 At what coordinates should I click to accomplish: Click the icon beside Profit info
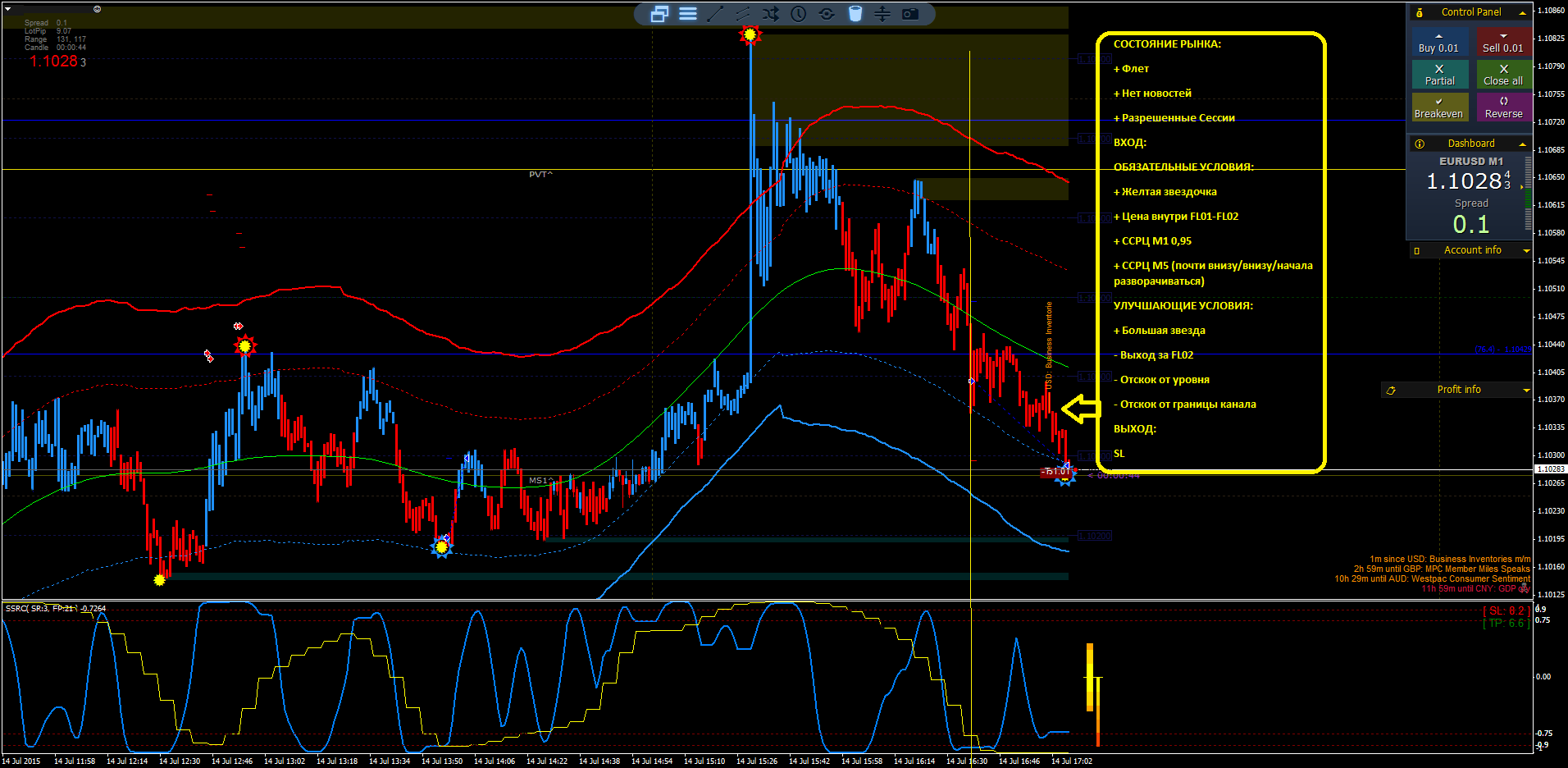[1391, 391]
